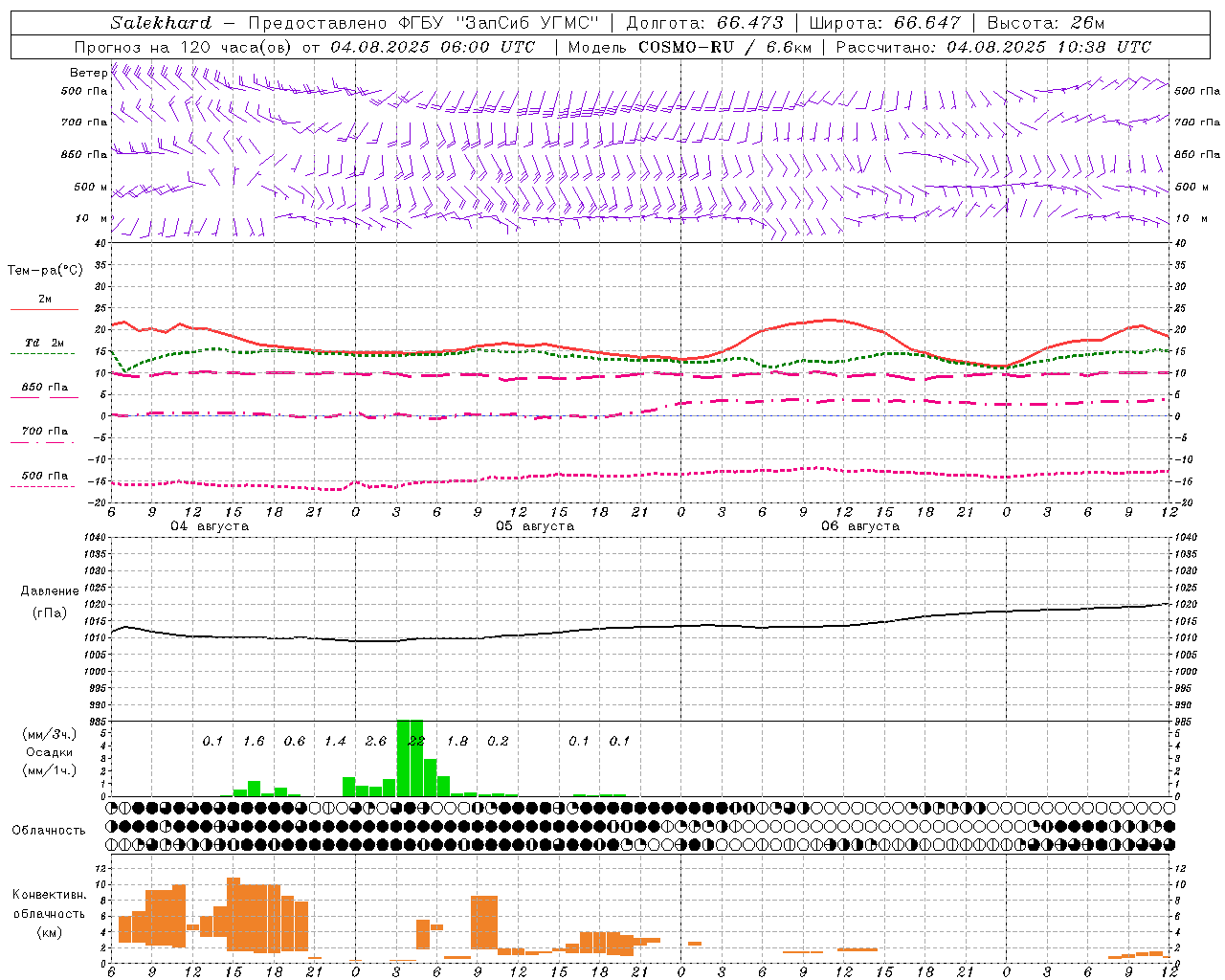Select the "Широта: 66.647" header value

click(x=885, y=23)
